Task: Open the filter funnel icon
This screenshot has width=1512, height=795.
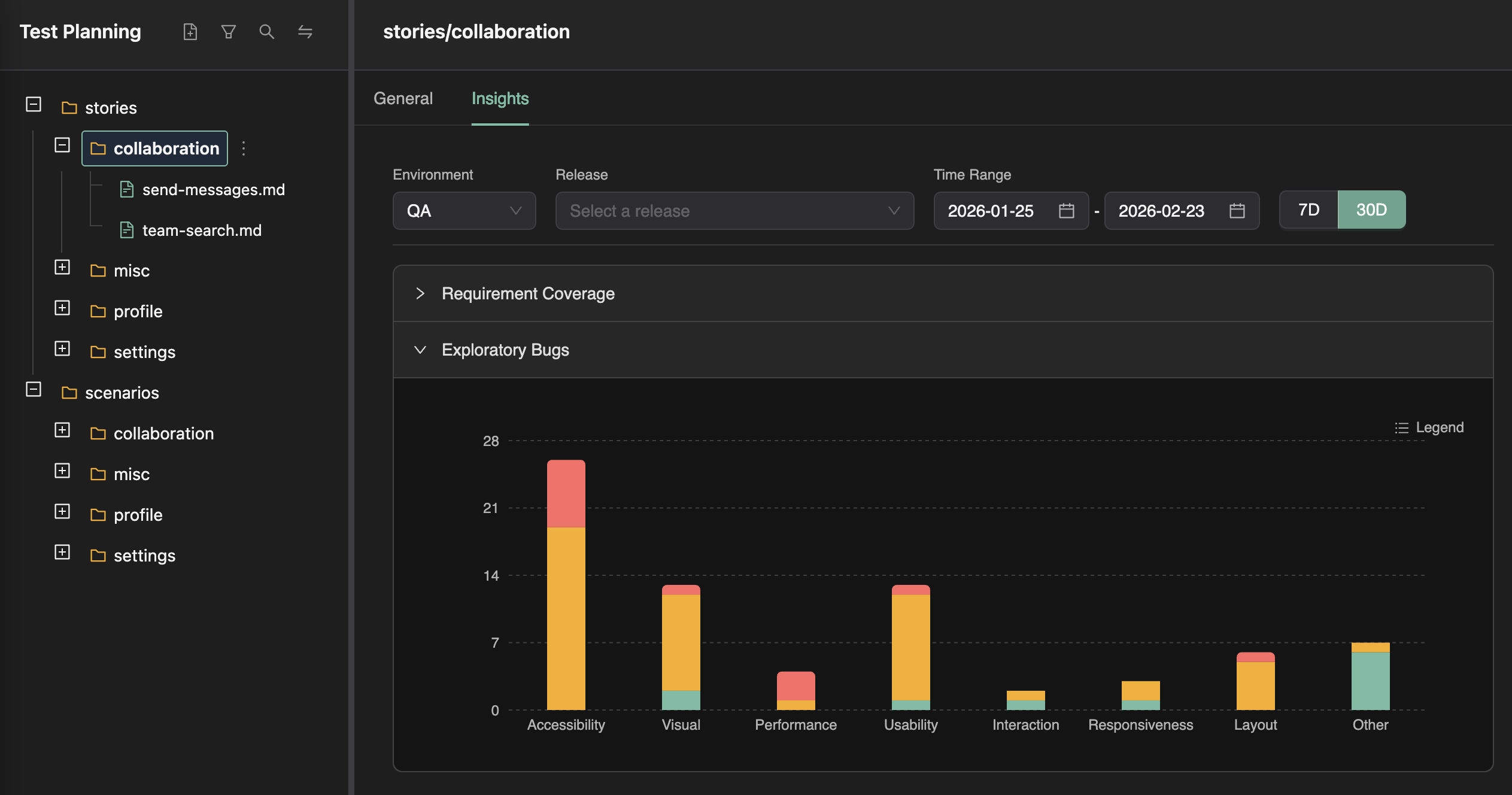Action: pos(228,32)
